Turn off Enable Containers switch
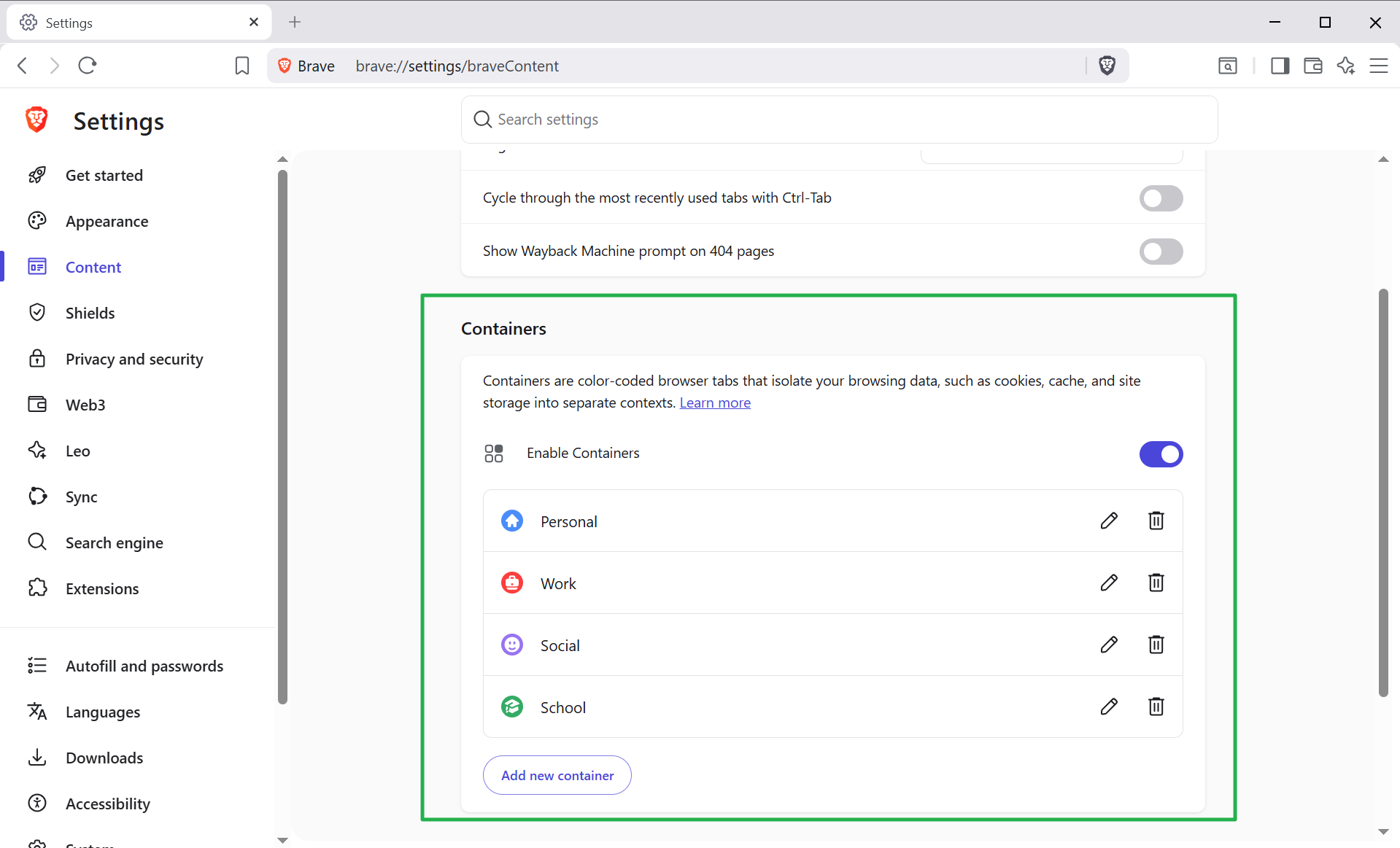 (1161, 454)
